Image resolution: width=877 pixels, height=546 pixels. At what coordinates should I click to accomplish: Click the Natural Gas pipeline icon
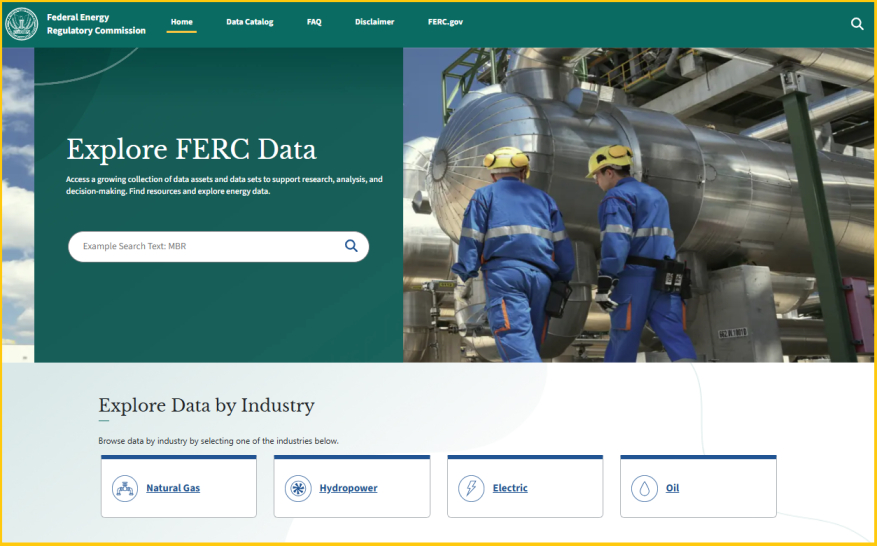(125, 488)
